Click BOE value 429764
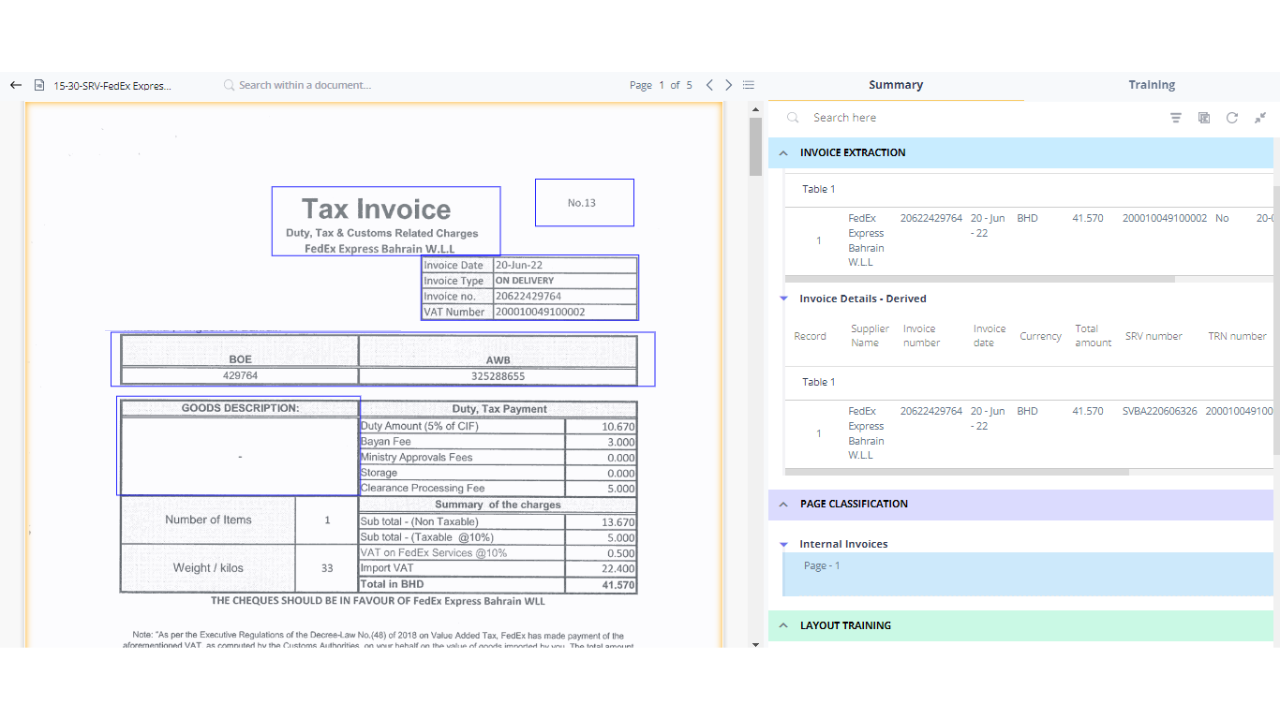This screenshot has width=1280, height=720. (240, 376)
